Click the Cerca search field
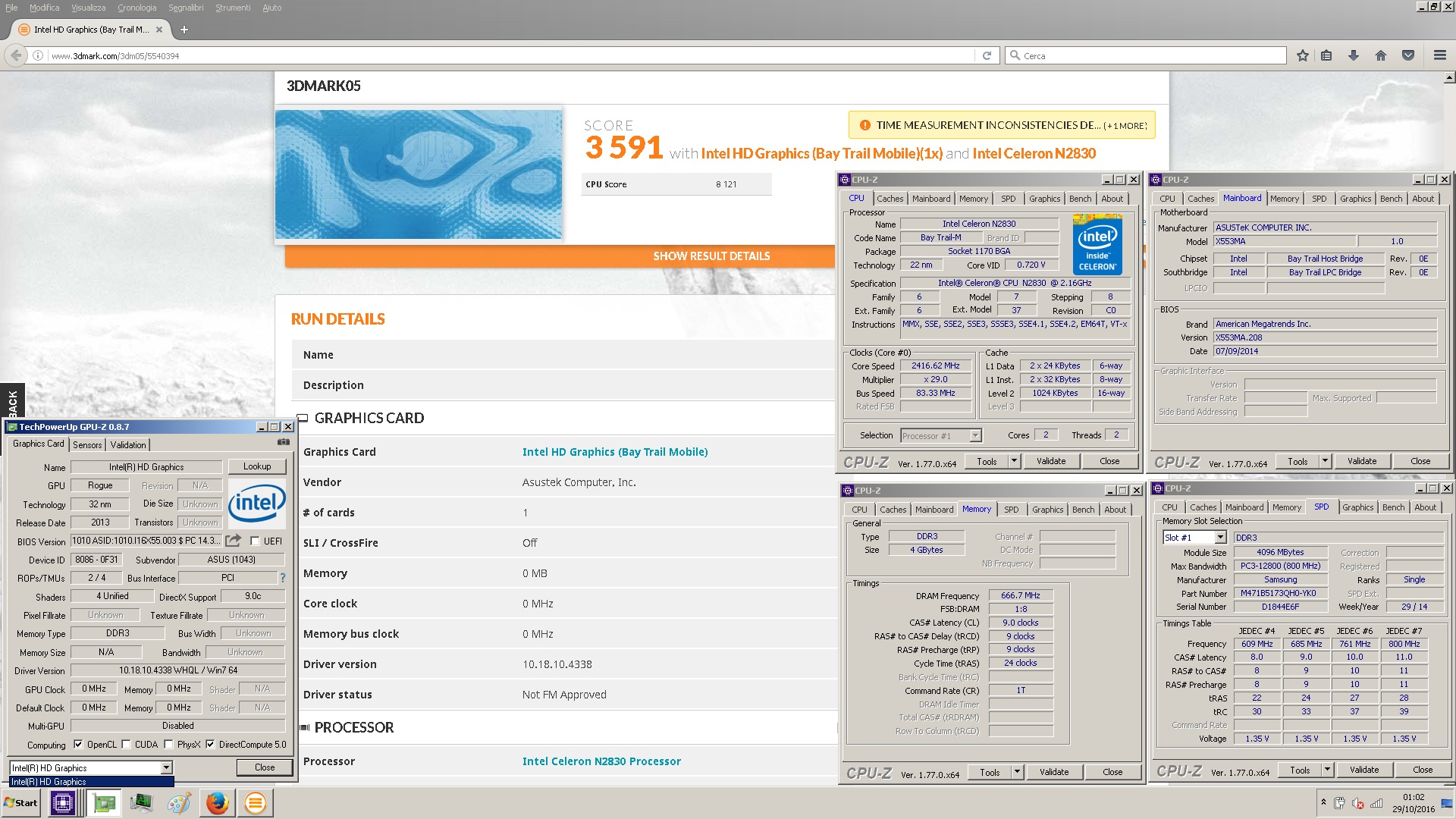 pos(1147,55)
